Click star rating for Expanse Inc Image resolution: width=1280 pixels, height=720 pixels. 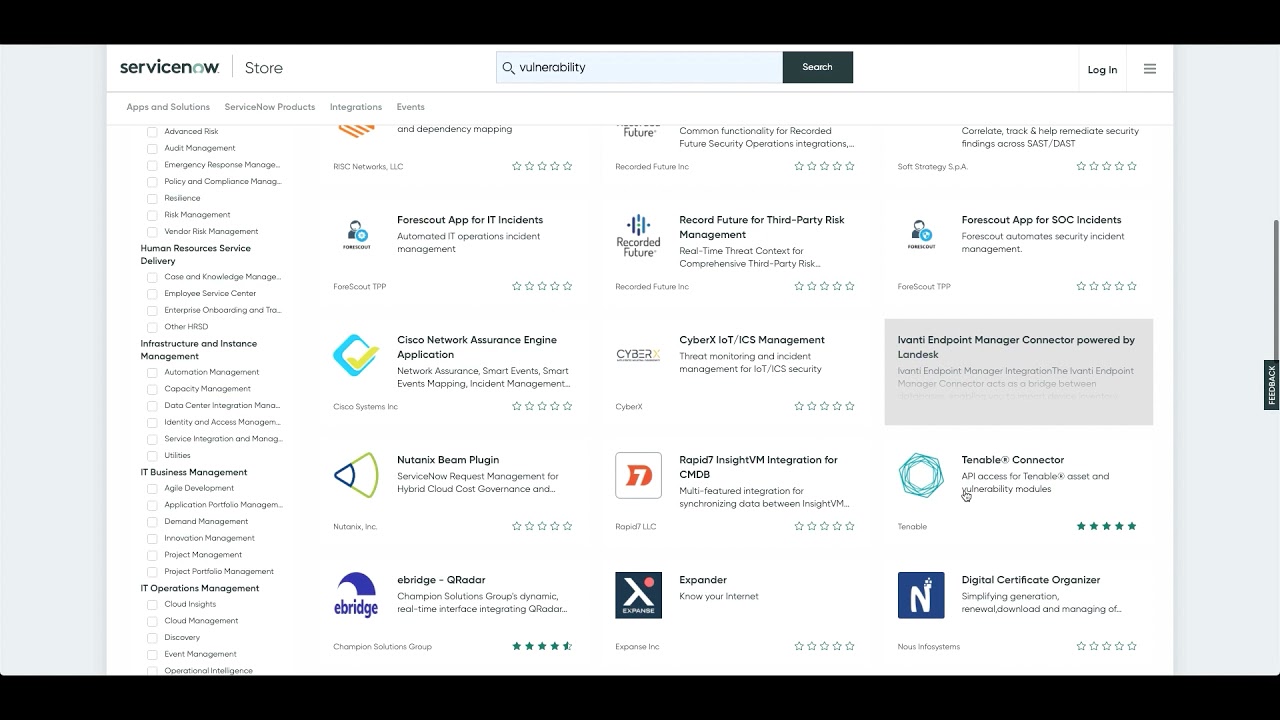[x=825, y=646]
